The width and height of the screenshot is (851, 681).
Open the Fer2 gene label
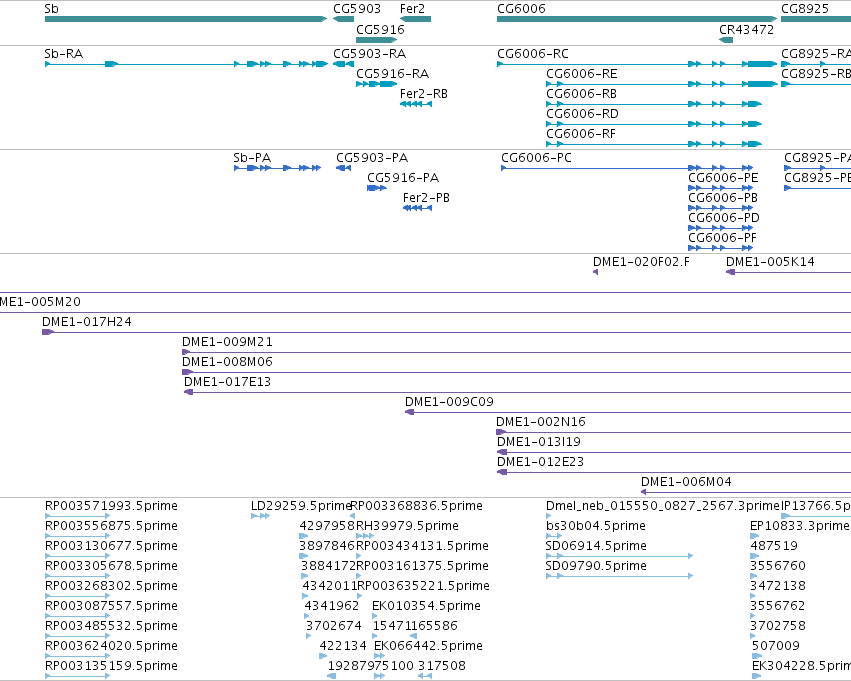pos(412,9)
